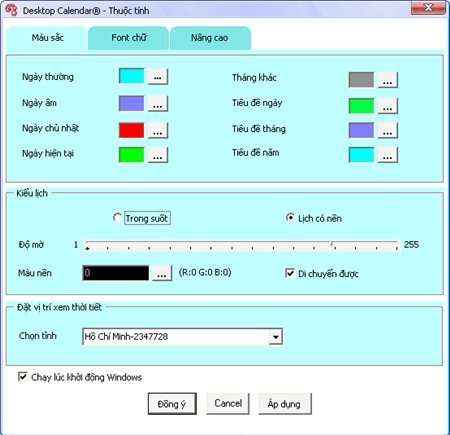450x435 pixels.
Task: Switch to the Nâng cao tab
Action: (x=210, y=38)
